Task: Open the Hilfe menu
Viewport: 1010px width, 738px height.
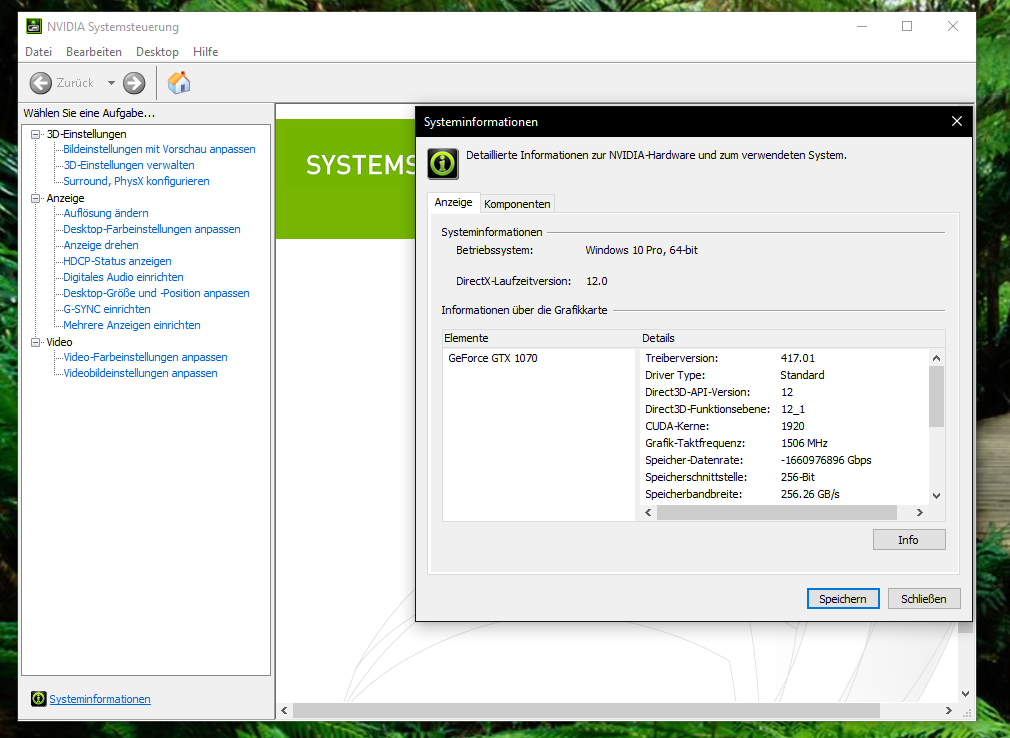Action: pyautogui.click(x=205, y=52)
